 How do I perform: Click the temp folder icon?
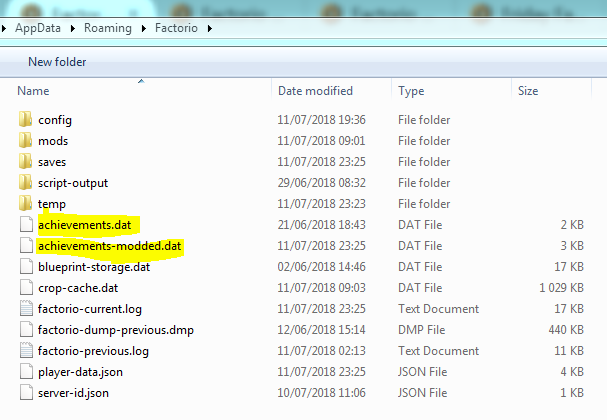[25, 204]
